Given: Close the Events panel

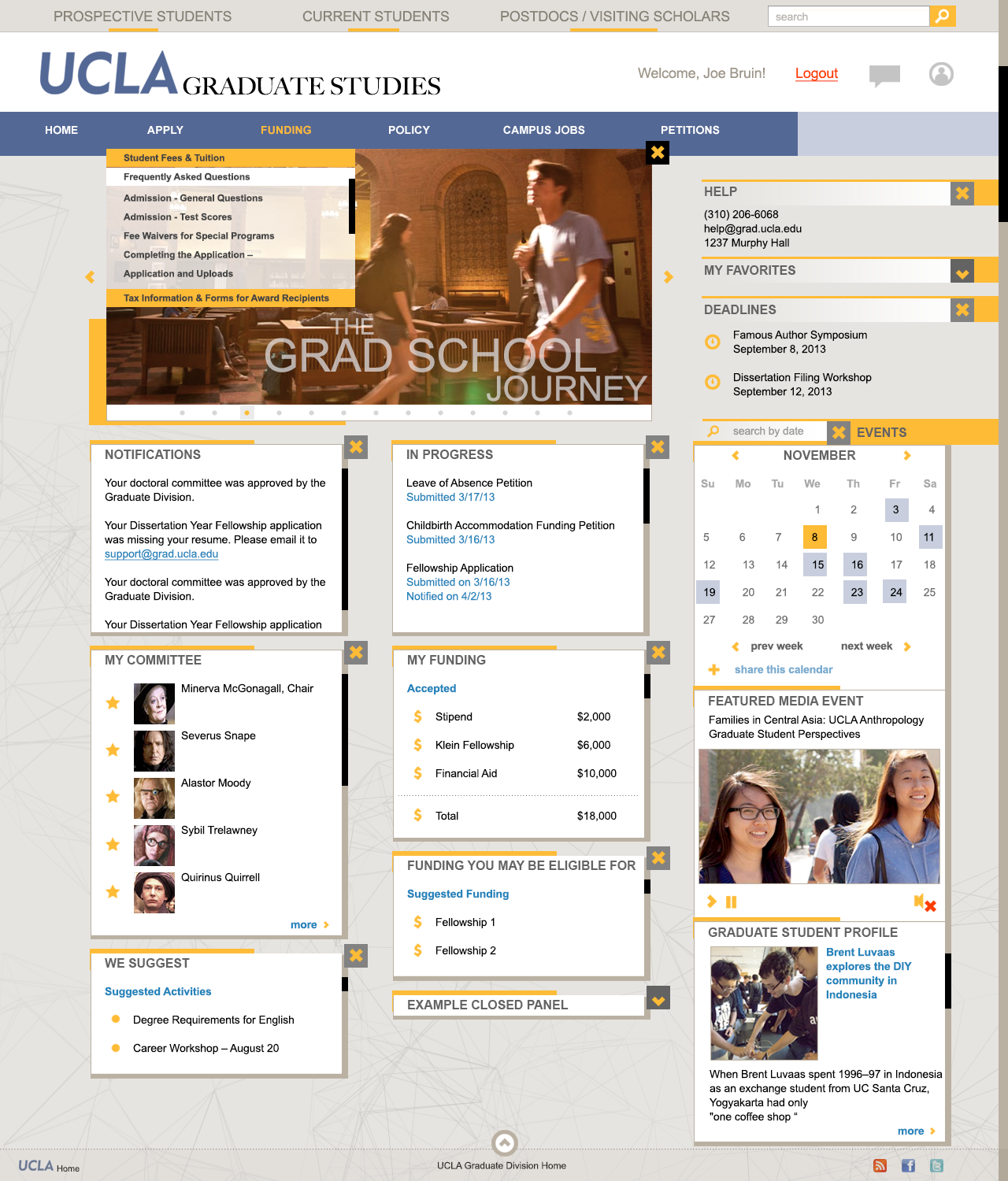Looking at the screenshot, I should (839, 432).
